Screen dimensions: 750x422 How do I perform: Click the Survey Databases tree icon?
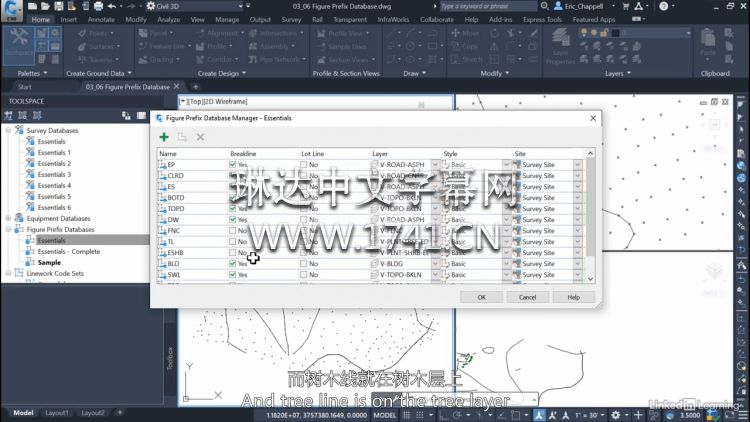click(19, 130)
